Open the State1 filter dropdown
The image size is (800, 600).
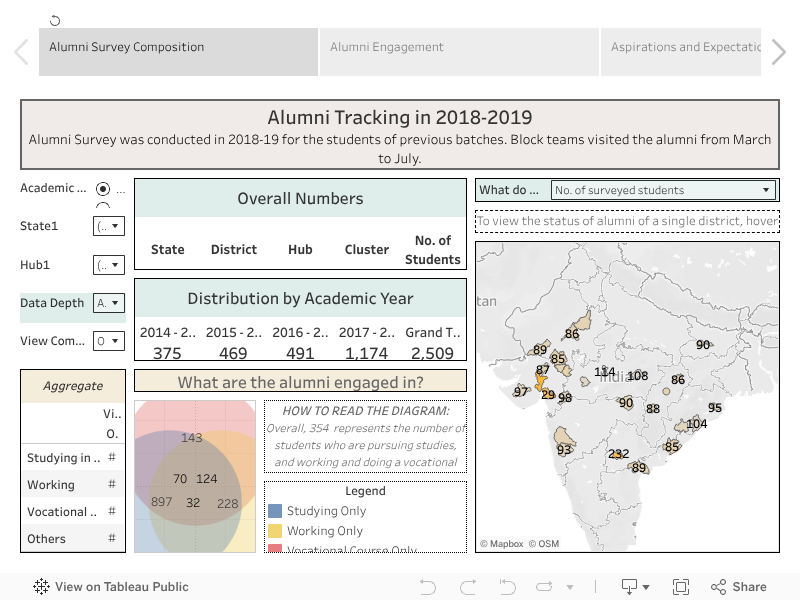(x=109, y=226)
